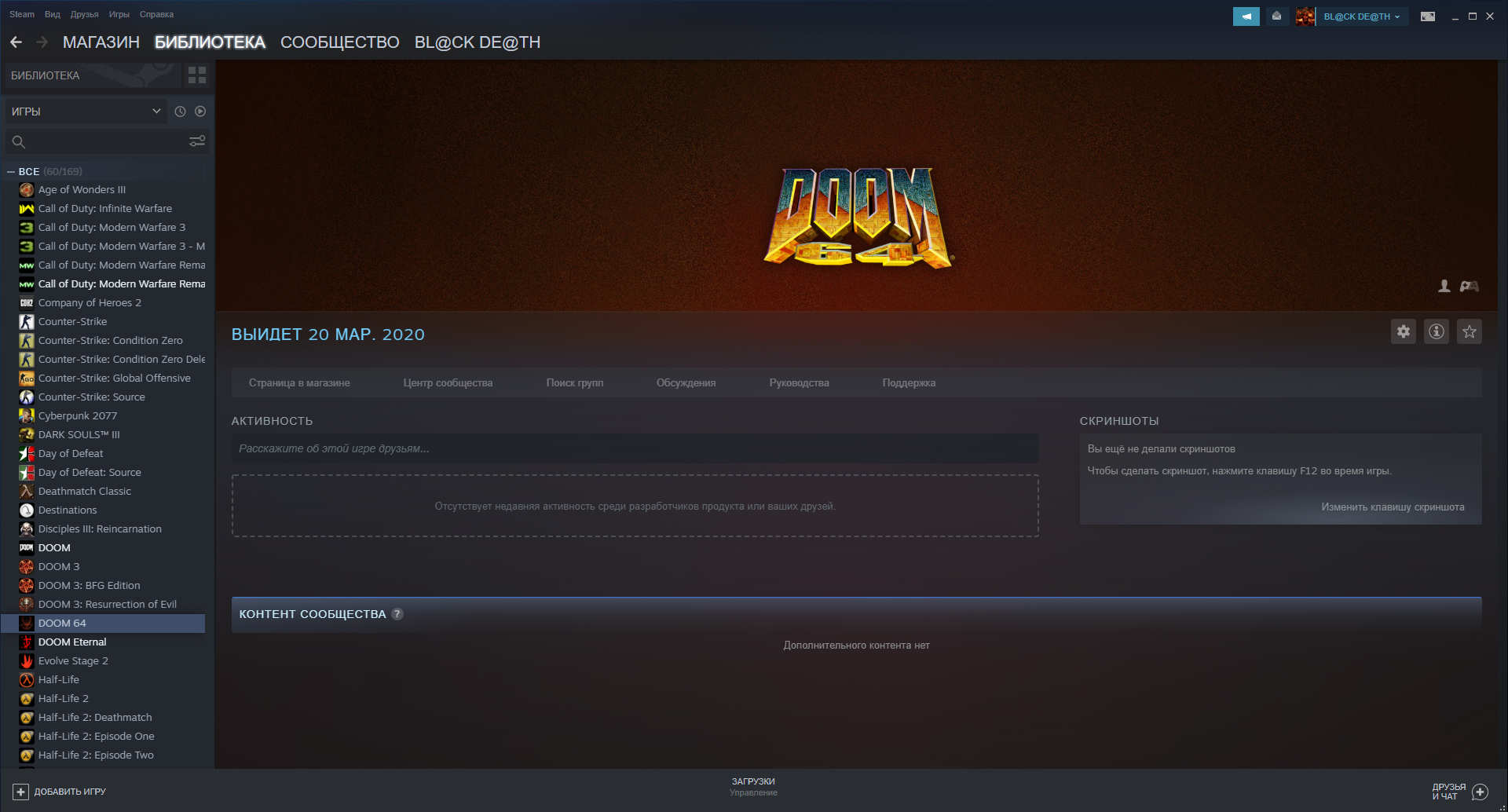The image size is (1508, 812).
Task: Open Поддержка link
Action: pos(909,383)
